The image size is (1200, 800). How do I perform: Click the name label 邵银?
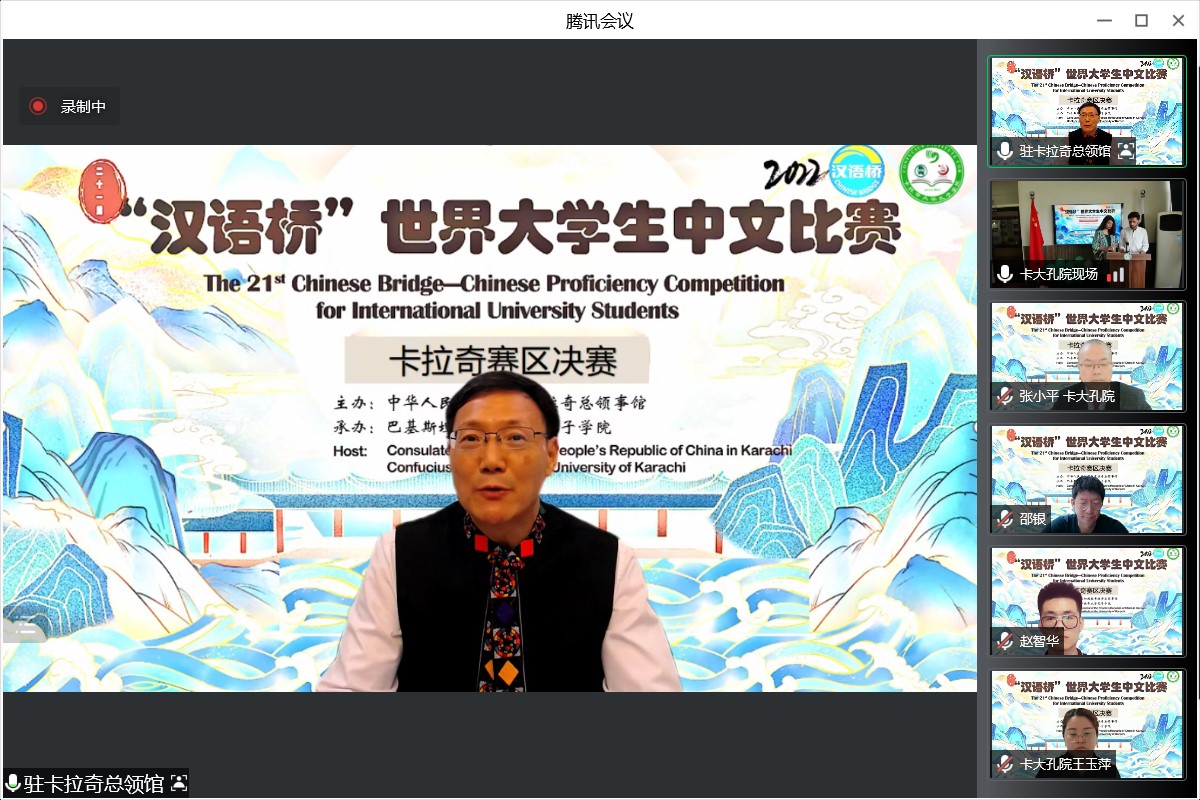pos(1033,519)
